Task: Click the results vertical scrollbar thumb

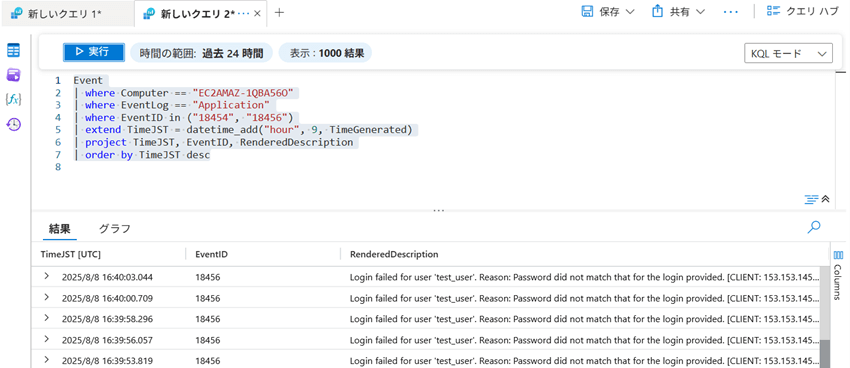Action: (825, 354)
